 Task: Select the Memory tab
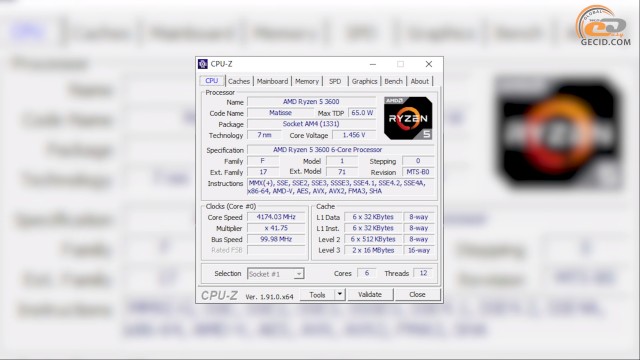(x=307, y=81)
